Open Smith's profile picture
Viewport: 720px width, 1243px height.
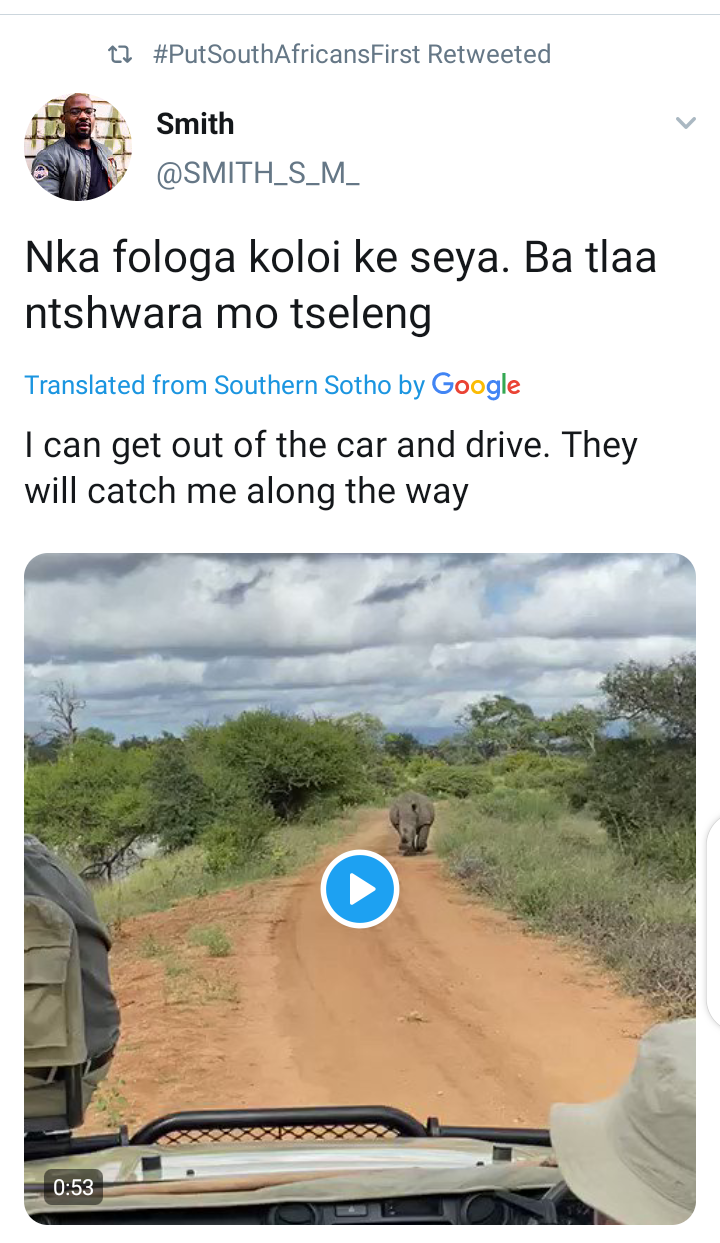(78, 147)
